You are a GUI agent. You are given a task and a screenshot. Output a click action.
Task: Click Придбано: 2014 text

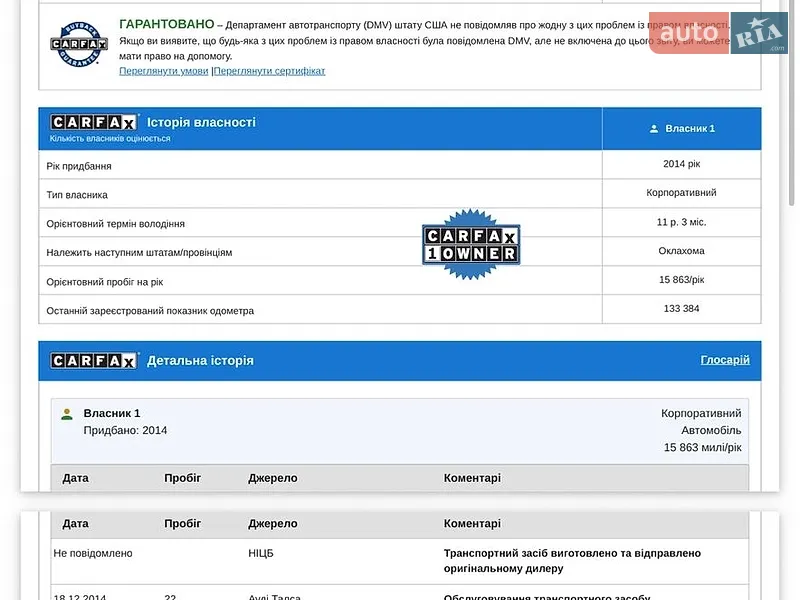(126, 430)
